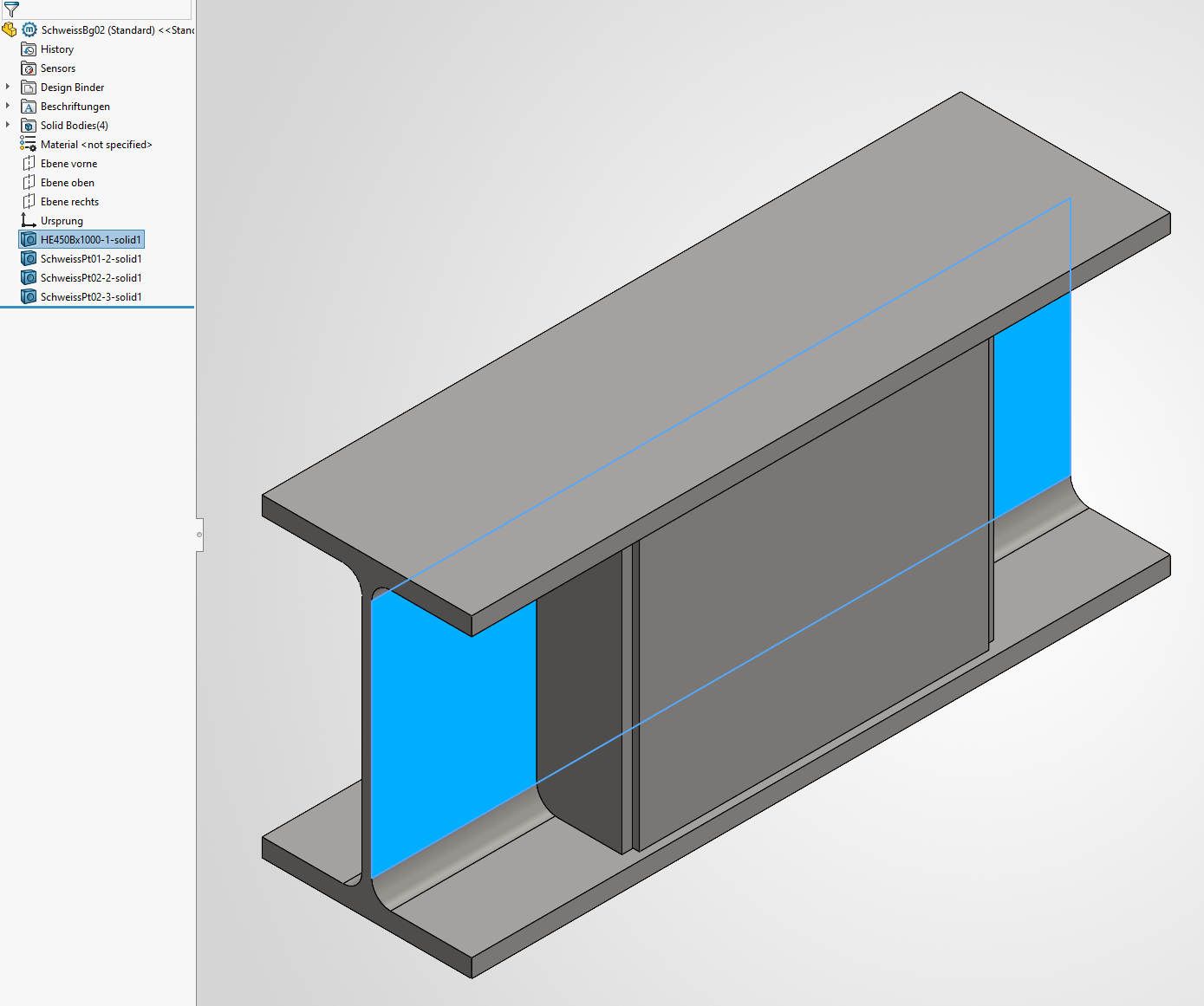Select the 'HE450Bx1000-1-solid1' label

pyautogui.click(x=91, y=240)
